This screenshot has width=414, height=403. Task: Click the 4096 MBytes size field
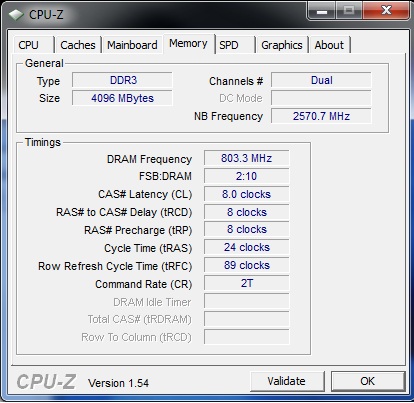[x=122, y=98]
